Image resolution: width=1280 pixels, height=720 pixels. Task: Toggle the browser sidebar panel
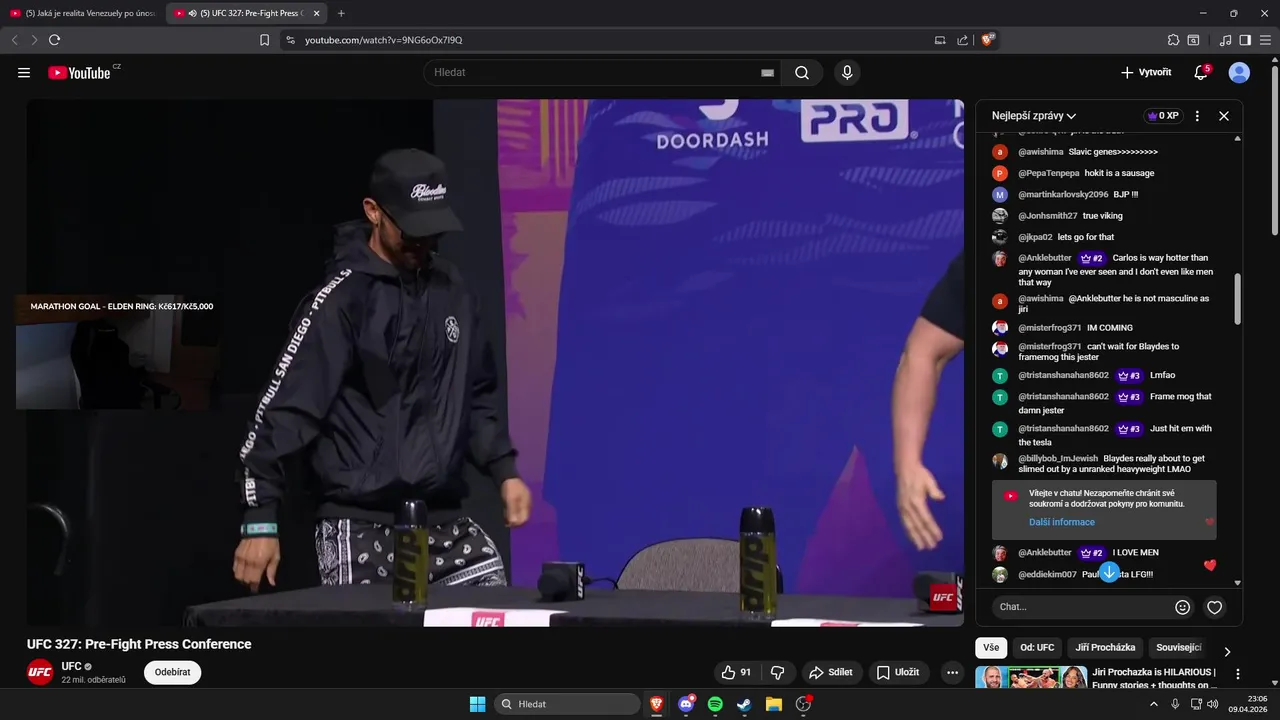coord(1245,40)
